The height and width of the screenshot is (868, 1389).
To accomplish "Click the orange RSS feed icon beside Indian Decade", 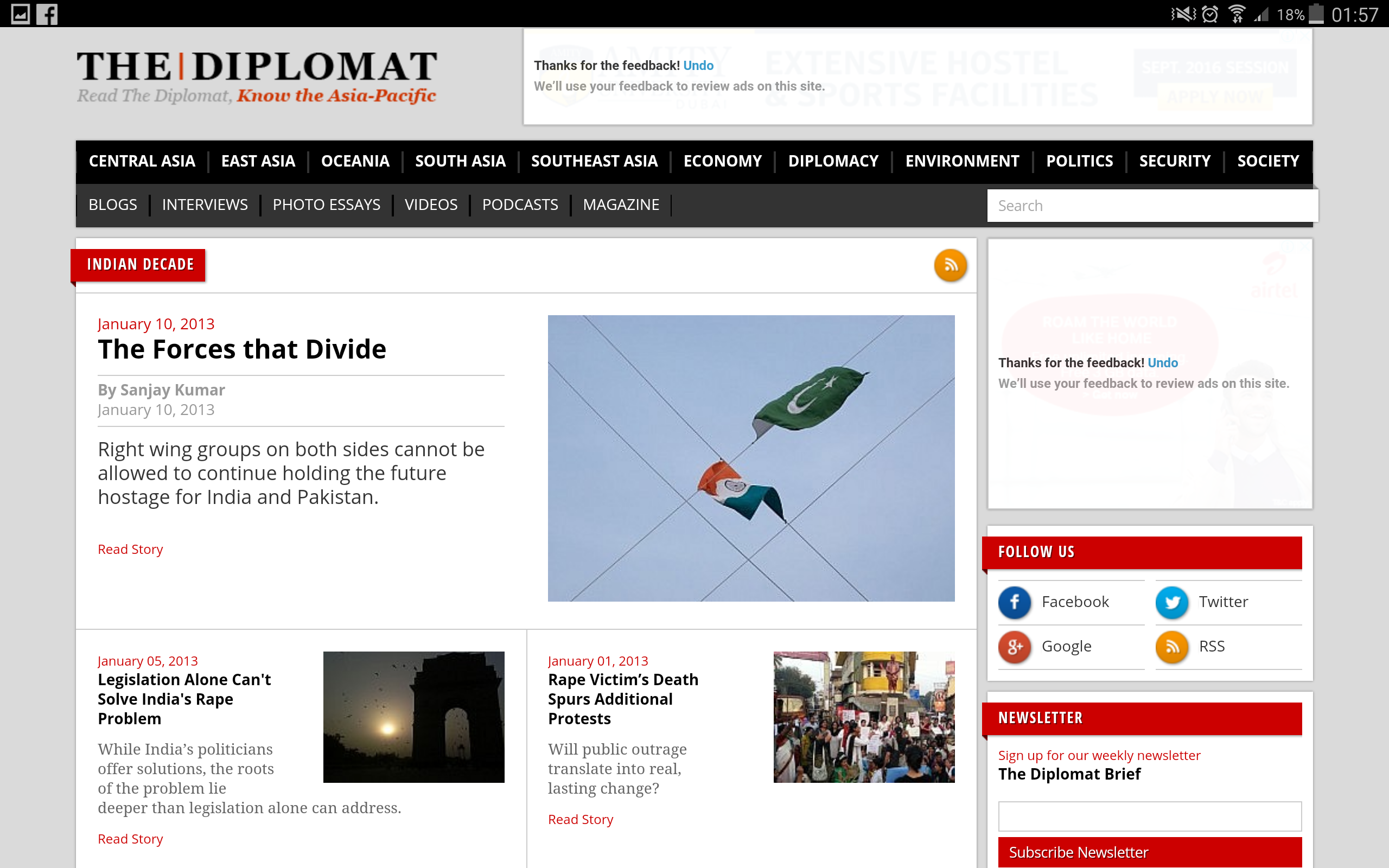I will (950, 265).
